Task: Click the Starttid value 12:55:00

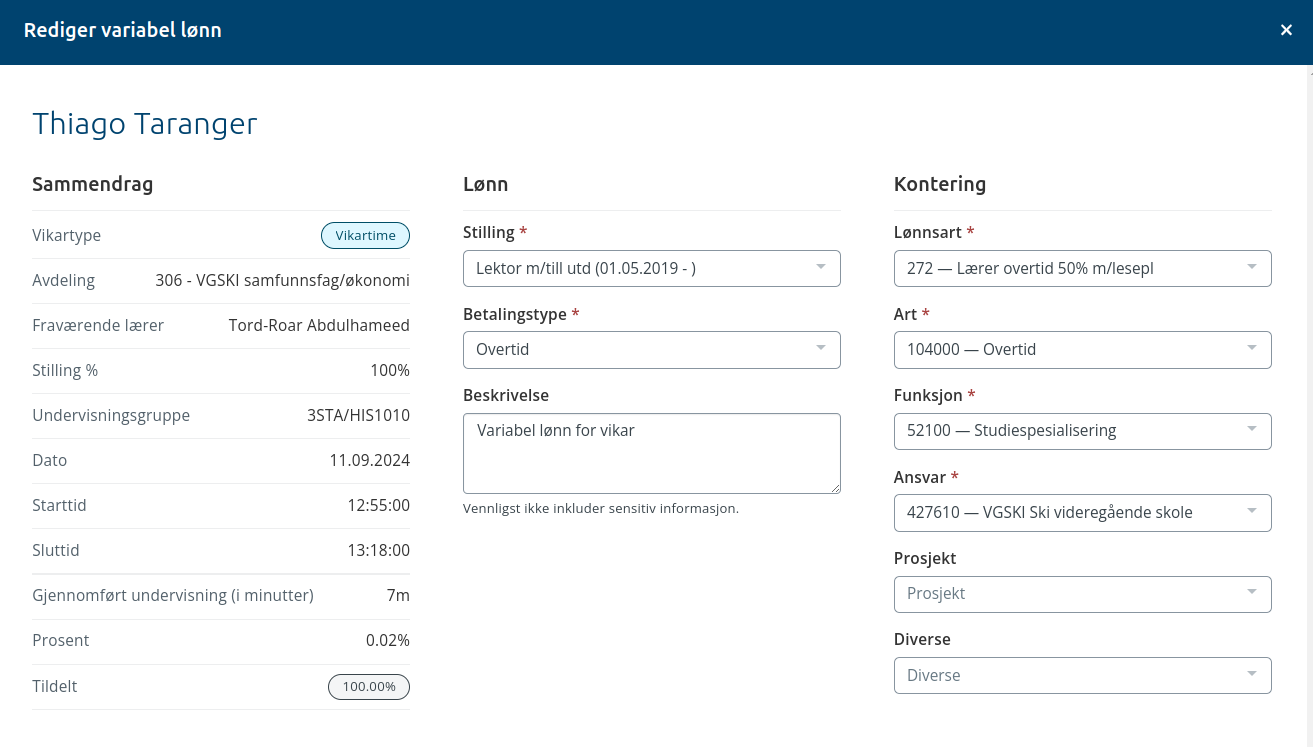Action: 379,506
